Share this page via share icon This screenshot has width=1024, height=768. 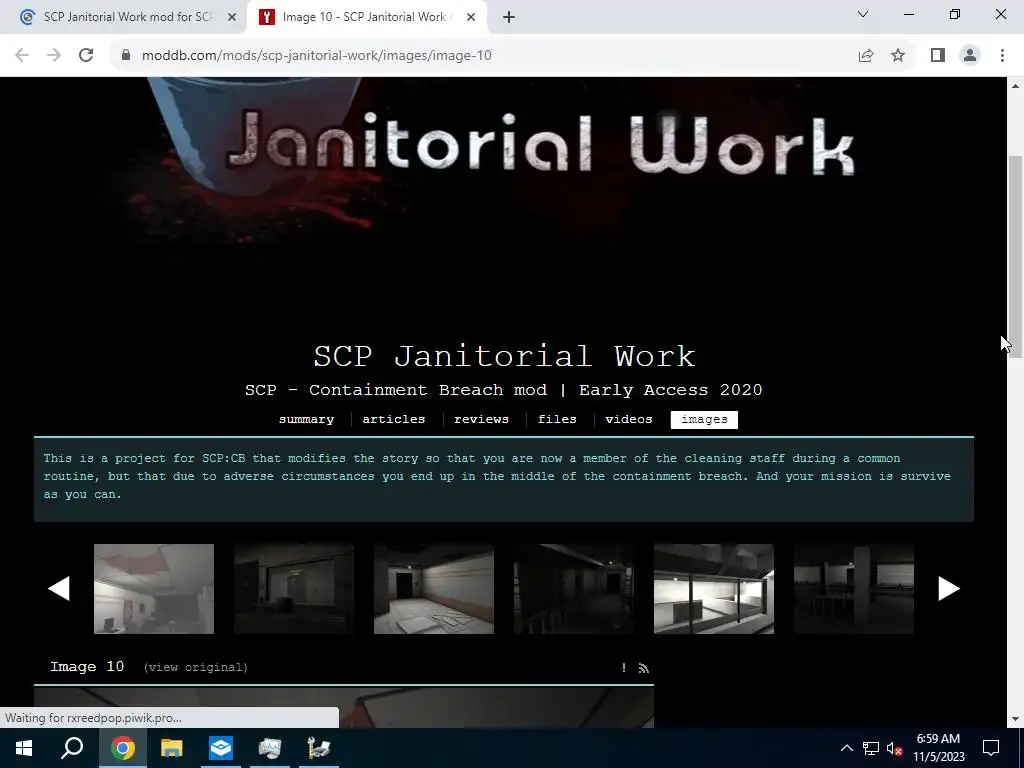point(866,56)
